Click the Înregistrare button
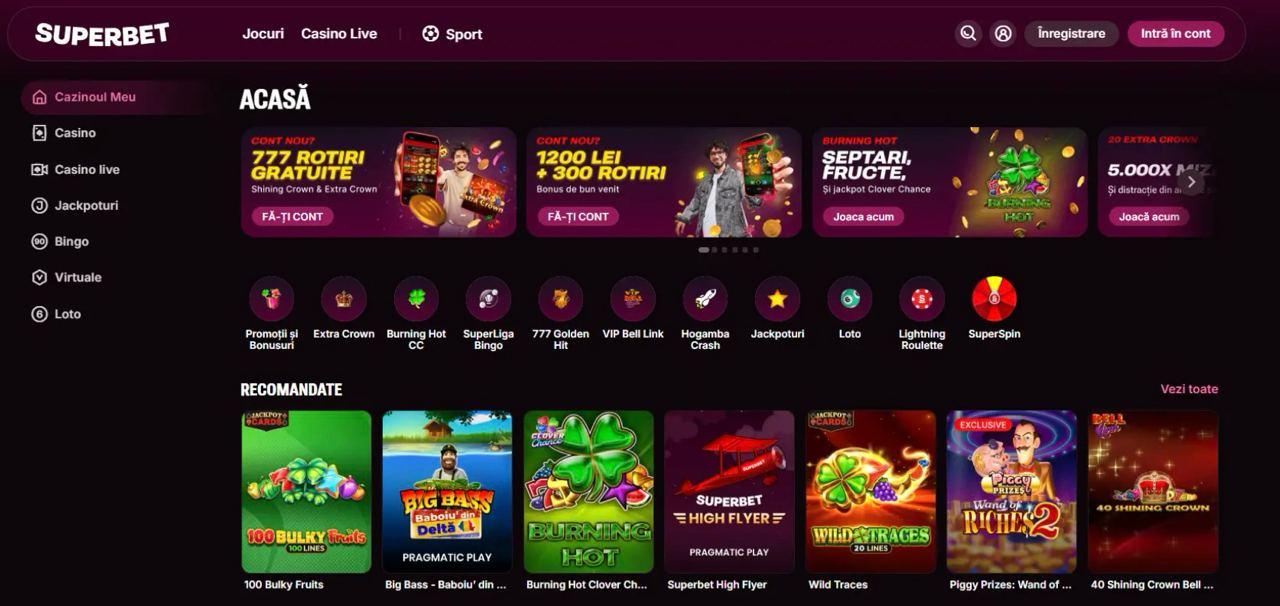 click(1071, 34)
